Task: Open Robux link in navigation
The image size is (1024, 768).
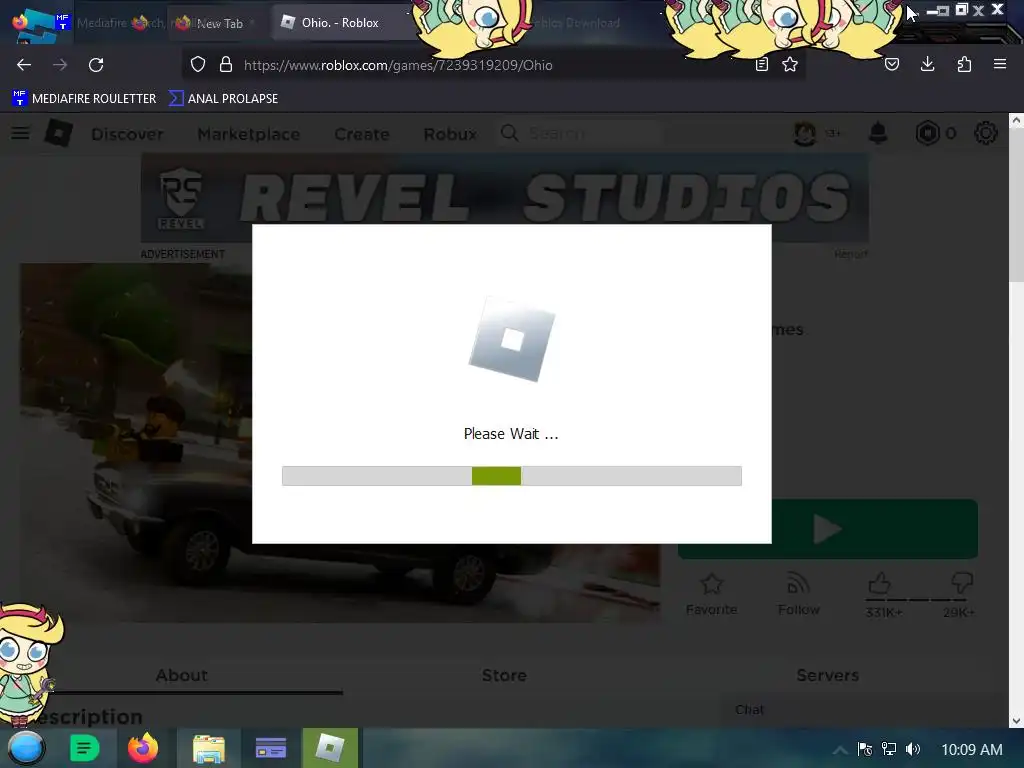Action: (x=450, y=134)
